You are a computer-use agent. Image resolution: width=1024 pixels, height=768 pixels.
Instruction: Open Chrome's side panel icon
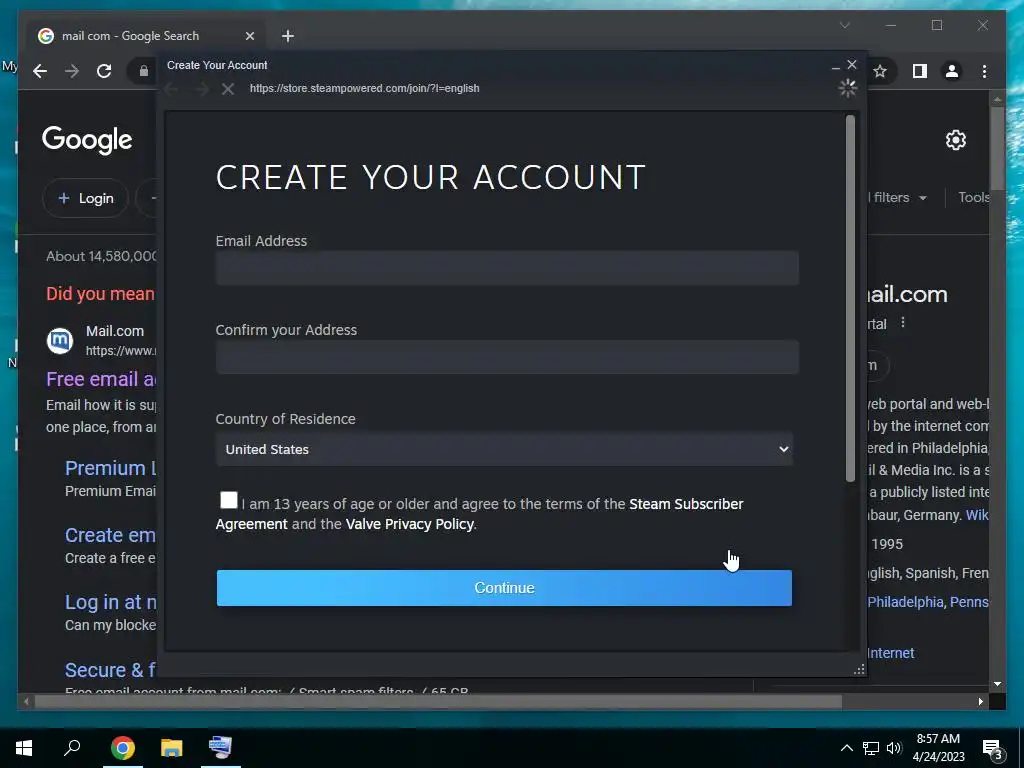pos(920,71)
